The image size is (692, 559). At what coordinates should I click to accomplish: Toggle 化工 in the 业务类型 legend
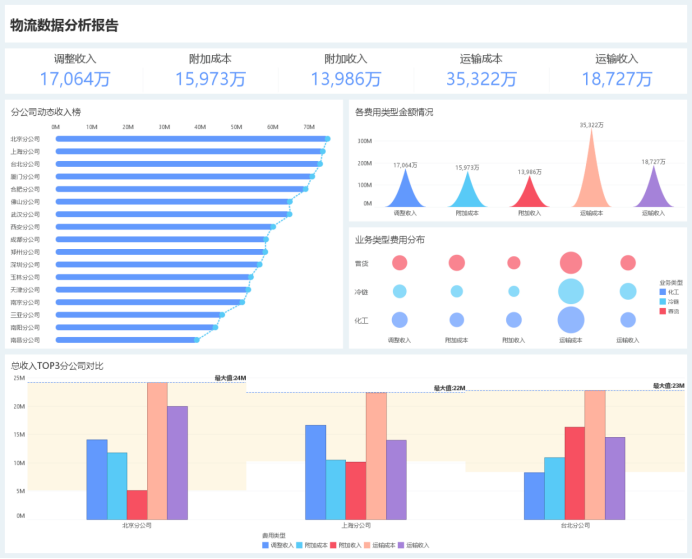(x=669, y=291)
